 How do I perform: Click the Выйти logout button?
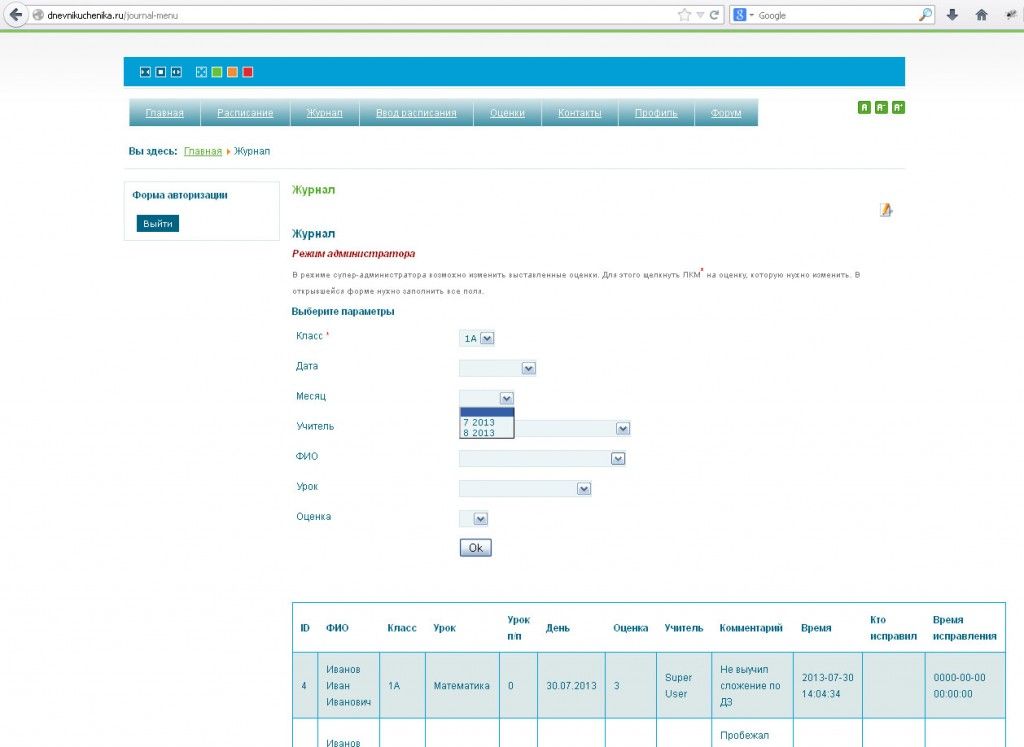[x=157, y=223]
